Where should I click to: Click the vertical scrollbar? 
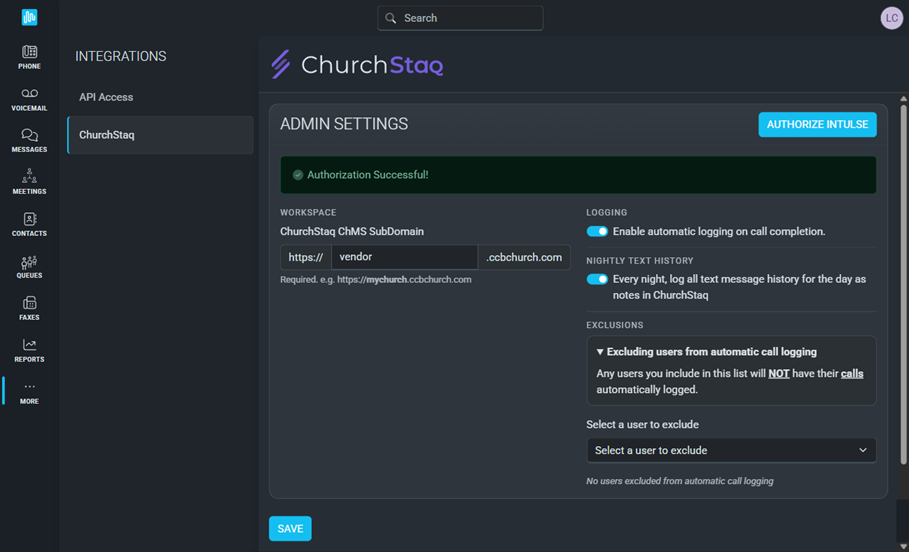coord(903,284)
